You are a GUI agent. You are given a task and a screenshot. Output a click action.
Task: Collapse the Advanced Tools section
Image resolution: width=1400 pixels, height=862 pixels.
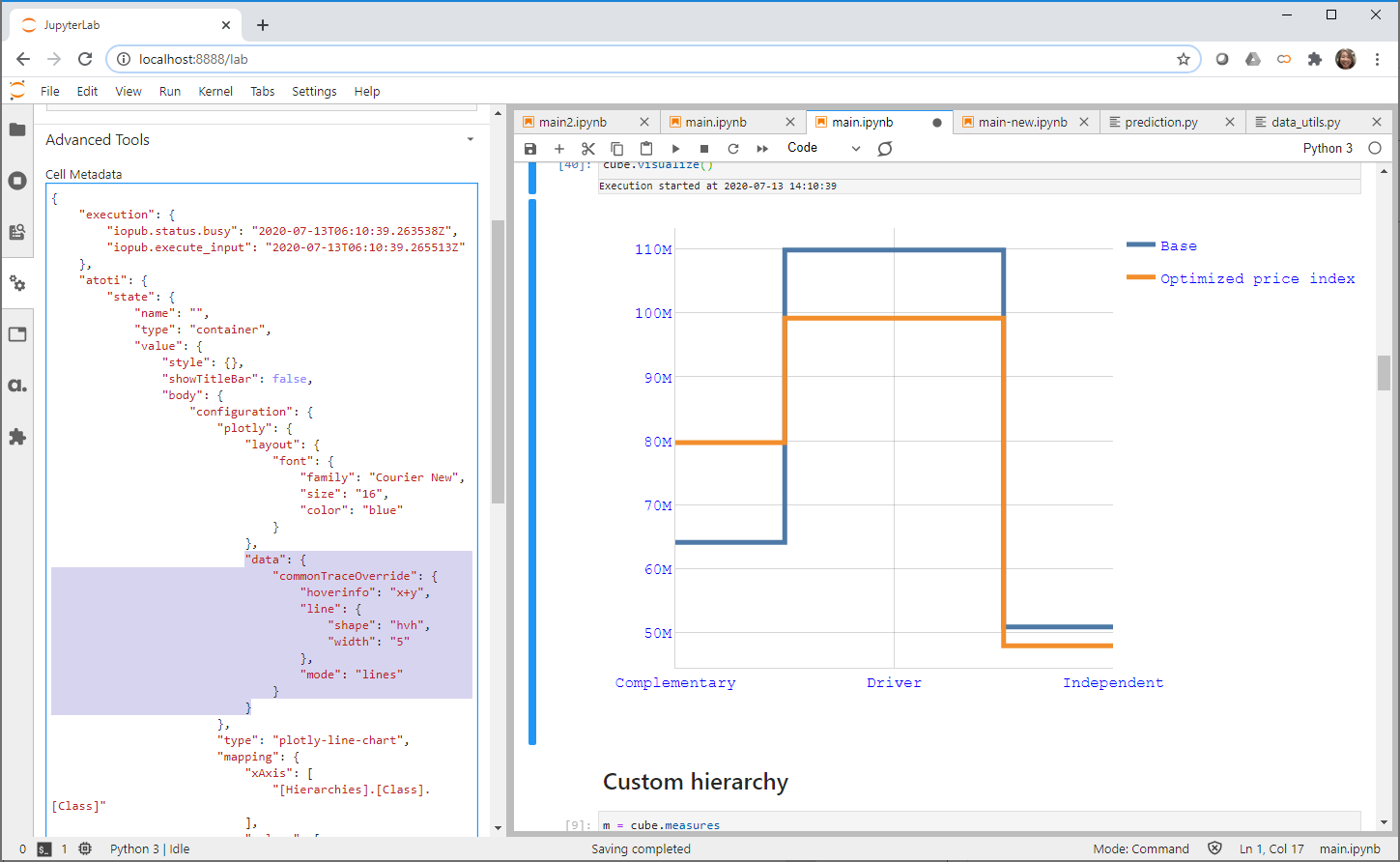(x=471, y=139)
